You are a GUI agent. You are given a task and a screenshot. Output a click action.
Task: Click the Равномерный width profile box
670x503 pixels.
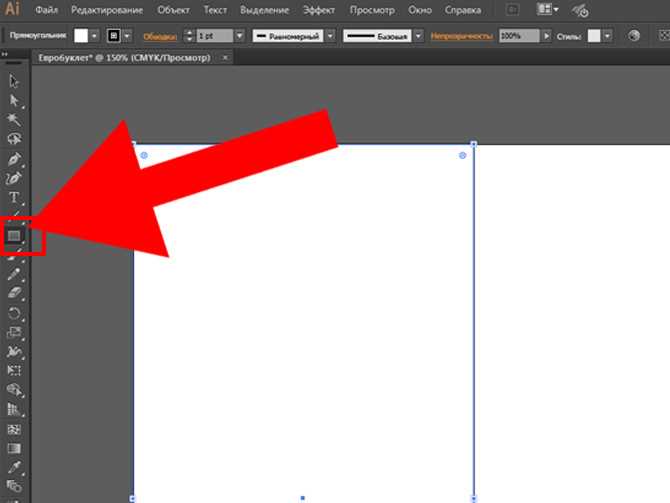(288, 36)
